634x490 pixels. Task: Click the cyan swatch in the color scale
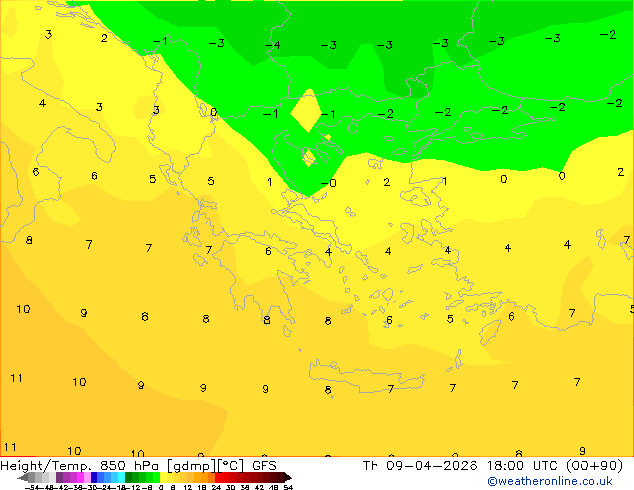tap(121, 477)
